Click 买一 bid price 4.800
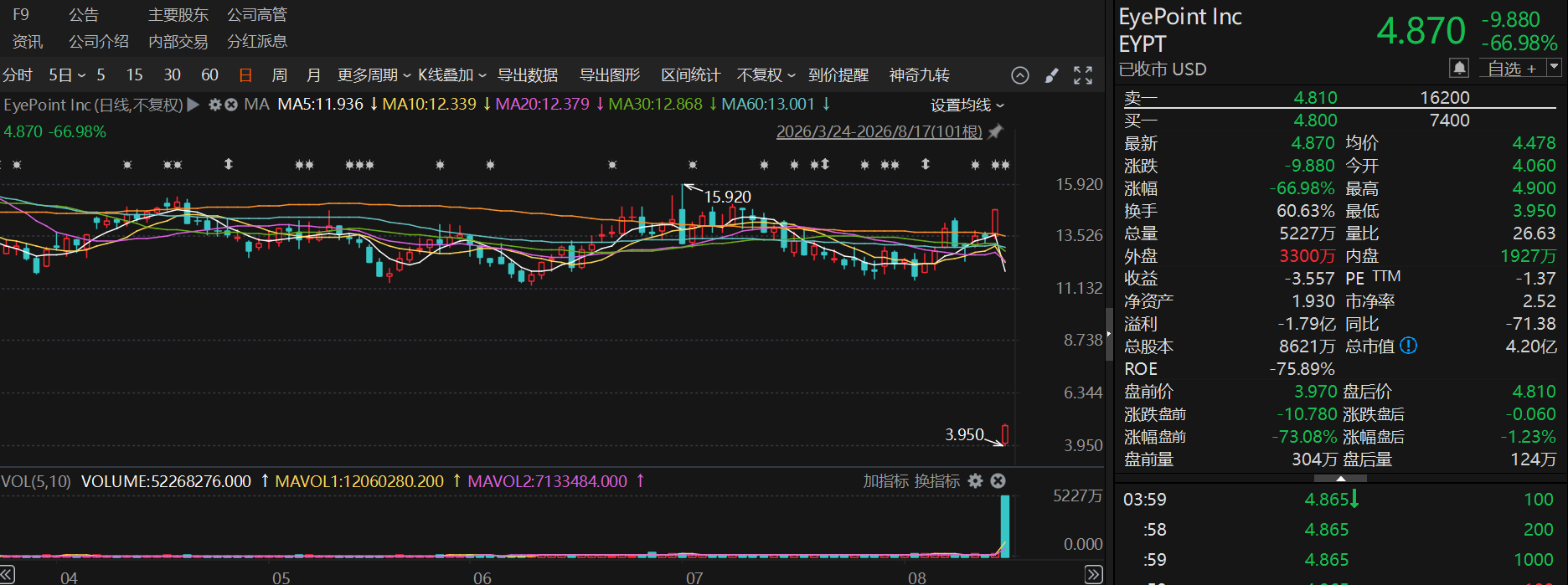 (1315, 121)
